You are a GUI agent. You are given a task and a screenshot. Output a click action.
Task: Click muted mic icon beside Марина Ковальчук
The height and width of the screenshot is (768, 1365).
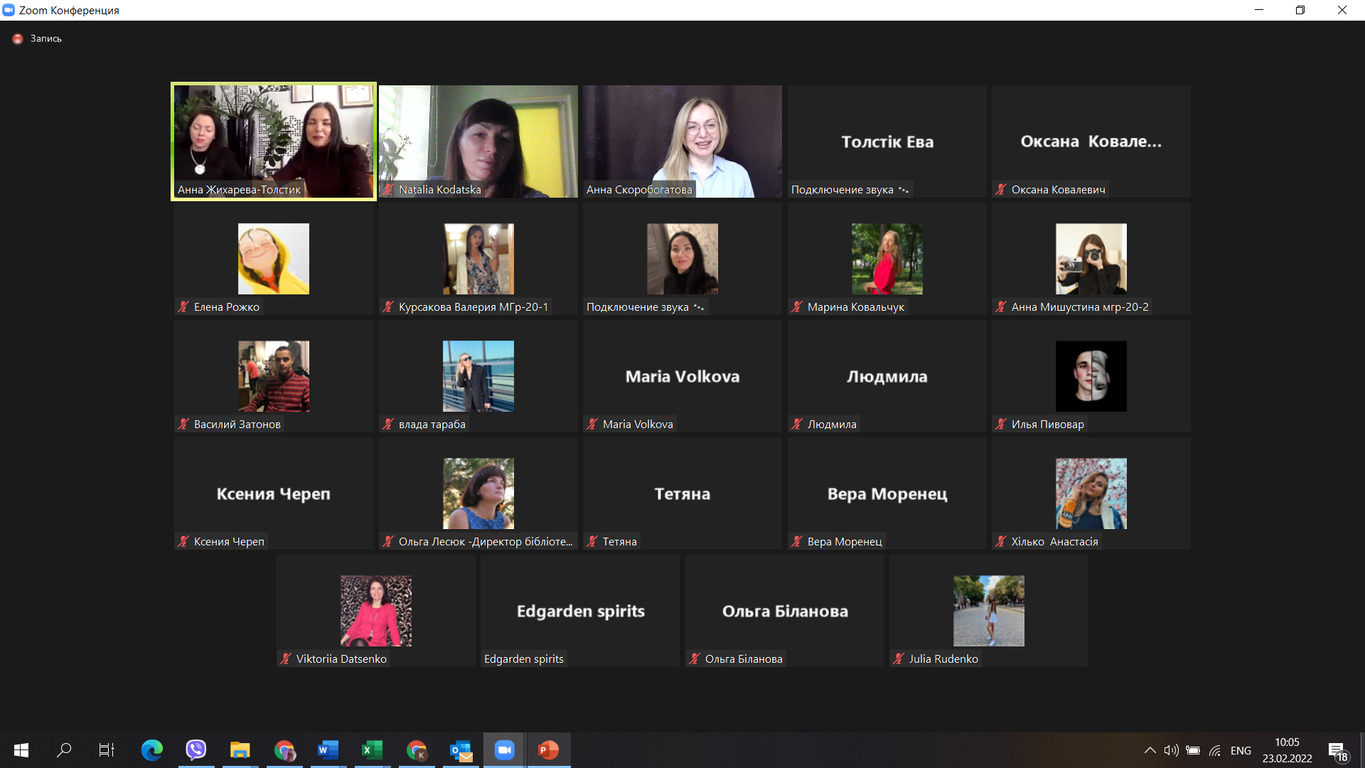pyautogui.click(x=797, y=307)
